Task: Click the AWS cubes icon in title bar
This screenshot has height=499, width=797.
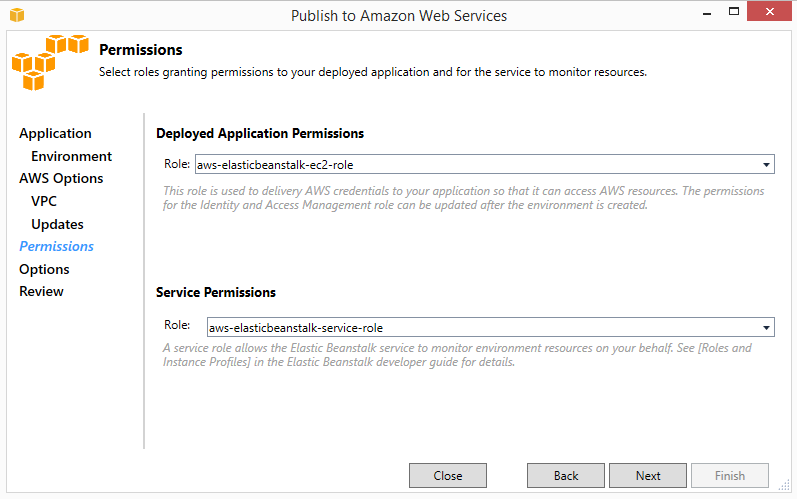Action: point(16,15)
